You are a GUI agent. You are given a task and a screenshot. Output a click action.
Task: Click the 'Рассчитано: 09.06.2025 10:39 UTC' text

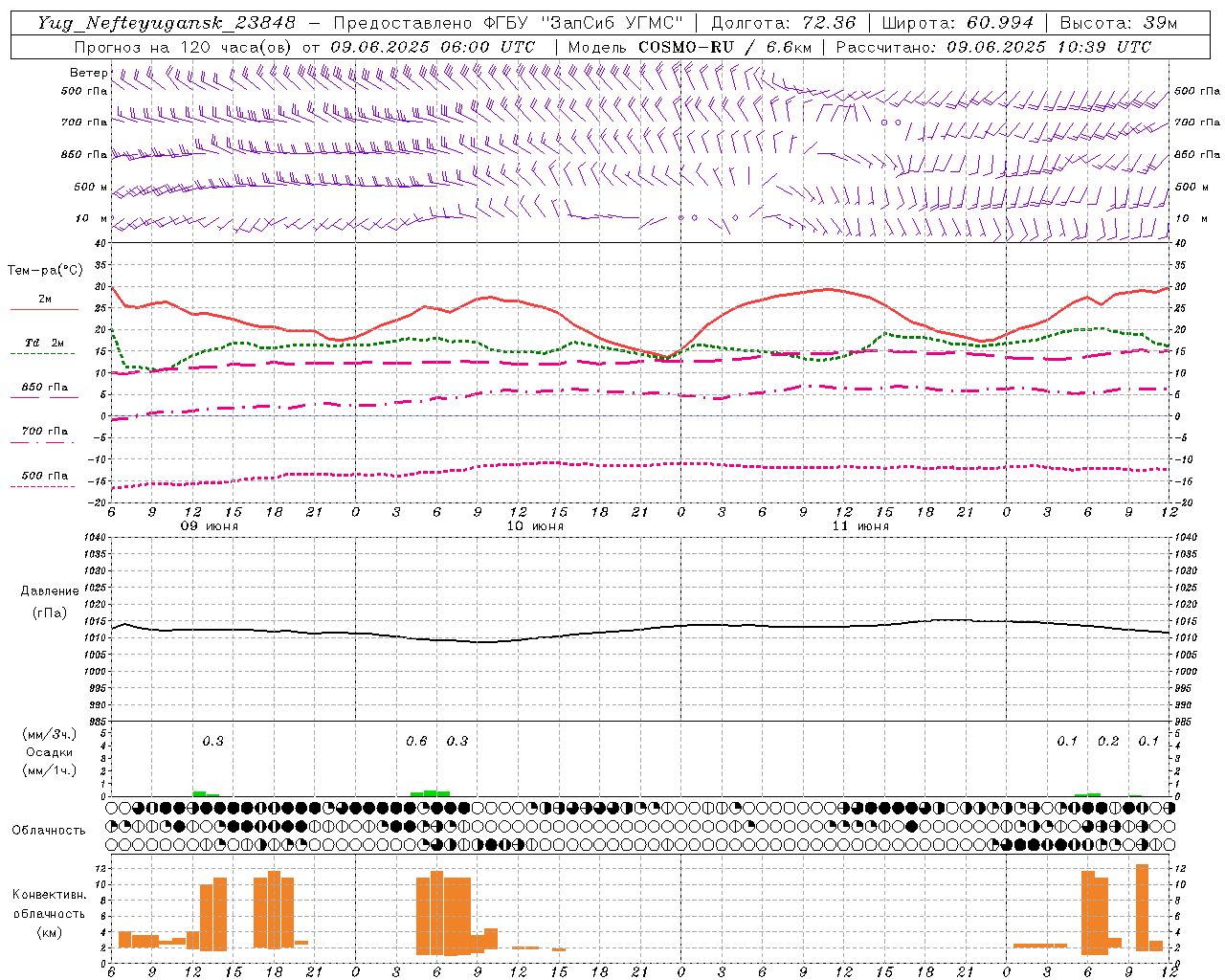[x=993, y=47]
